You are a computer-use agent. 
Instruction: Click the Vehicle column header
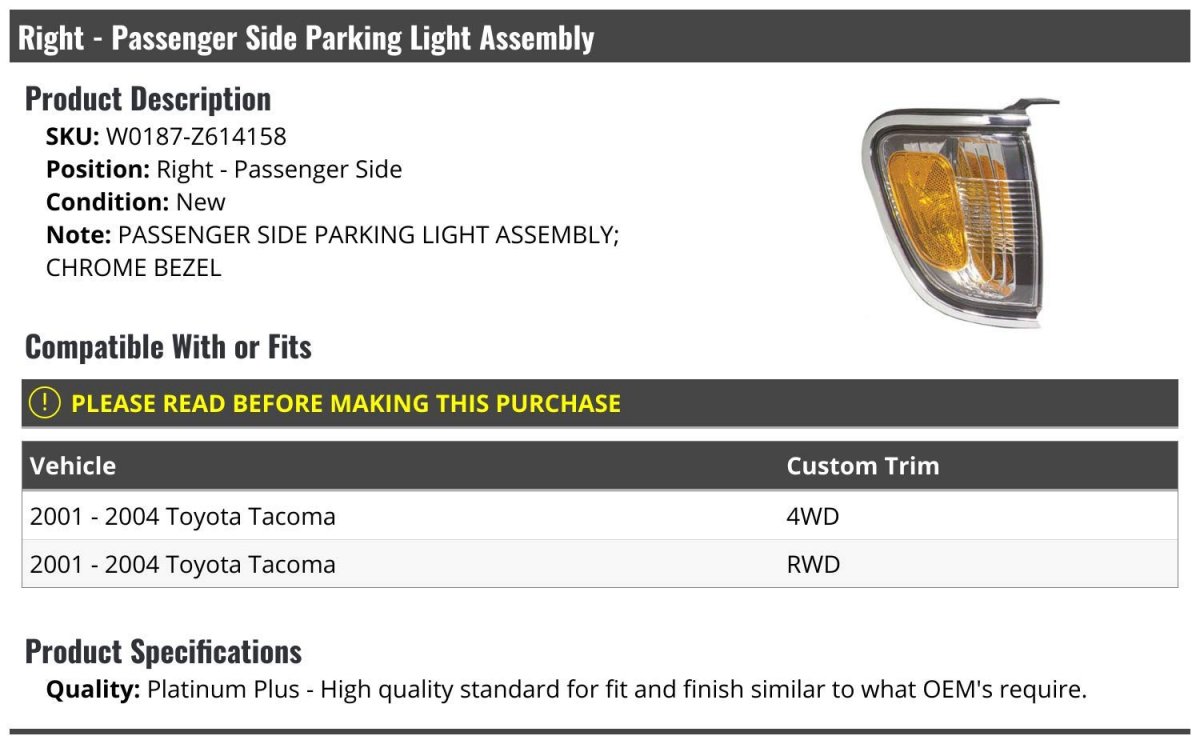click(x=73, y=466)
